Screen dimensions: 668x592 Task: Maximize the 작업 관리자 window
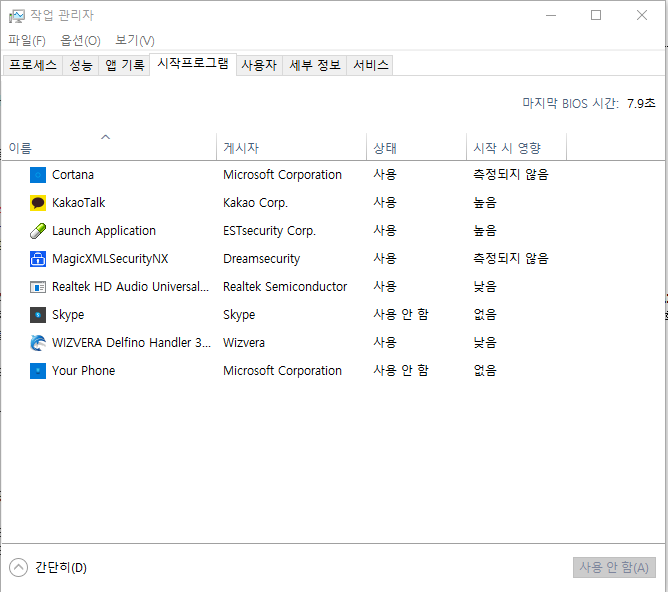(x=596, y=16)
